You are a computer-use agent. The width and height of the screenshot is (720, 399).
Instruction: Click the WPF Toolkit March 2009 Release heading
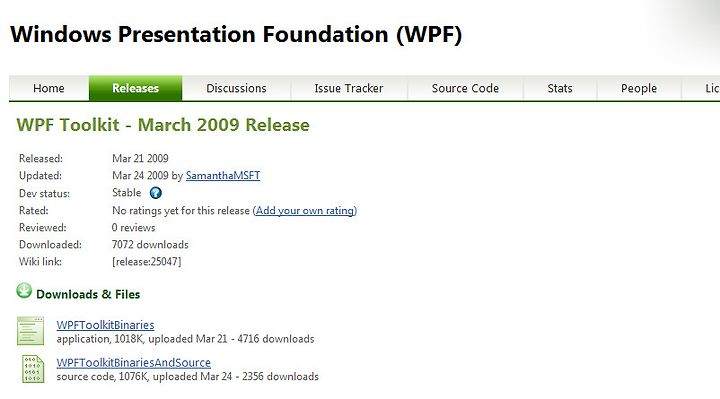pos(163,125)
